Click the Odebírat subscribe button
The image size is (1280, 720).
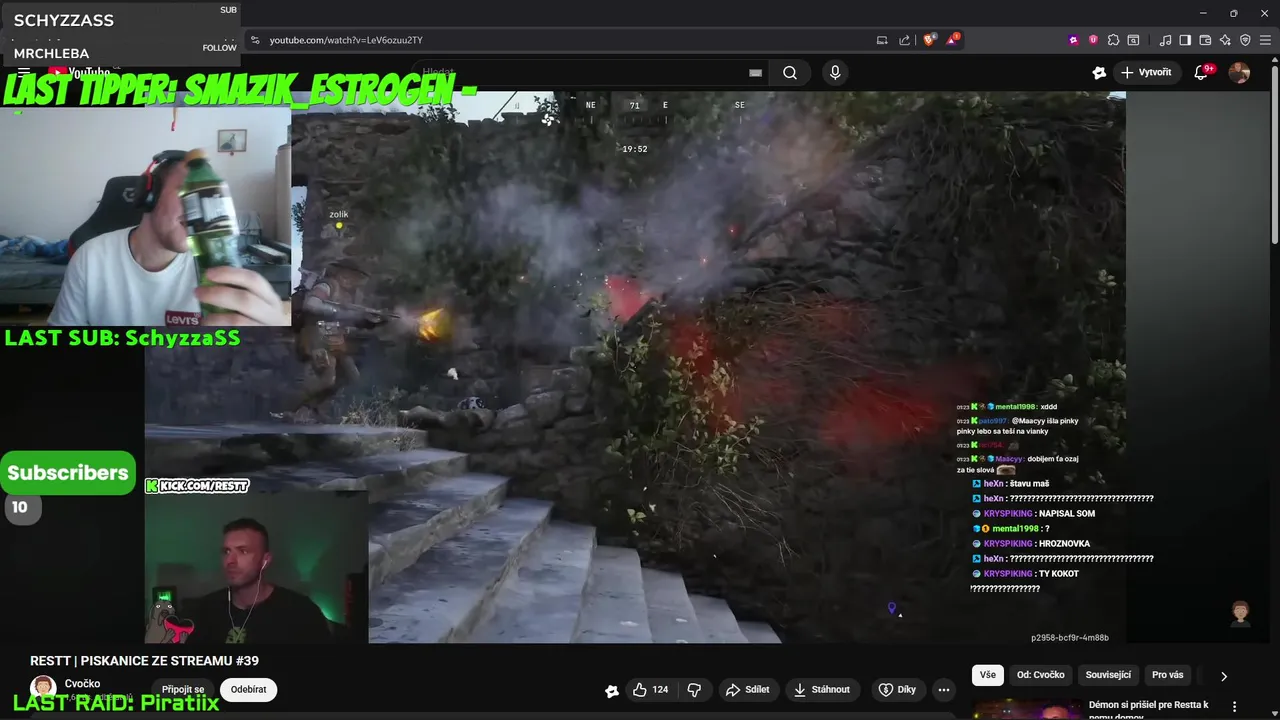249,689
